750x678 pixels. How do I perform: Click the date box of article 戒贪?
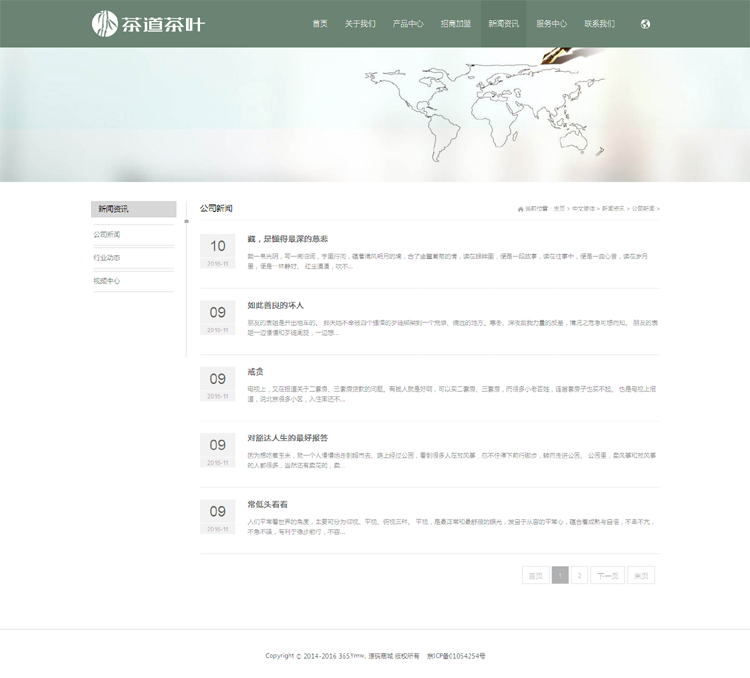click(218, 384)
